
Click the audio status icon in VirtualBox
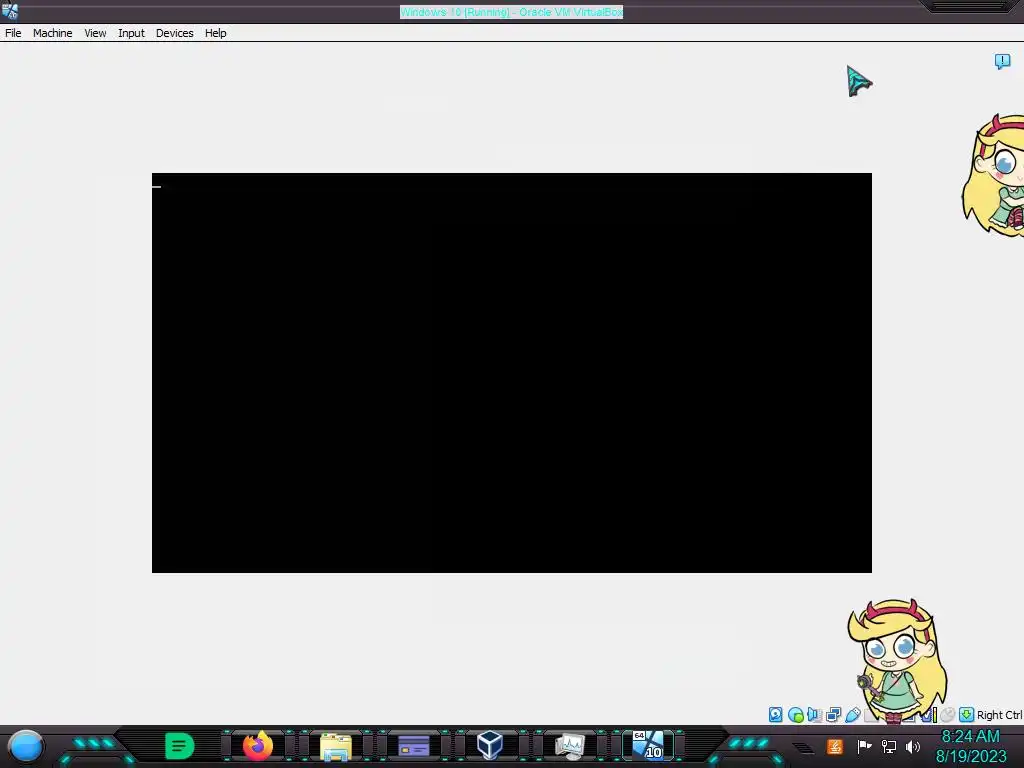tap(814, 714)
